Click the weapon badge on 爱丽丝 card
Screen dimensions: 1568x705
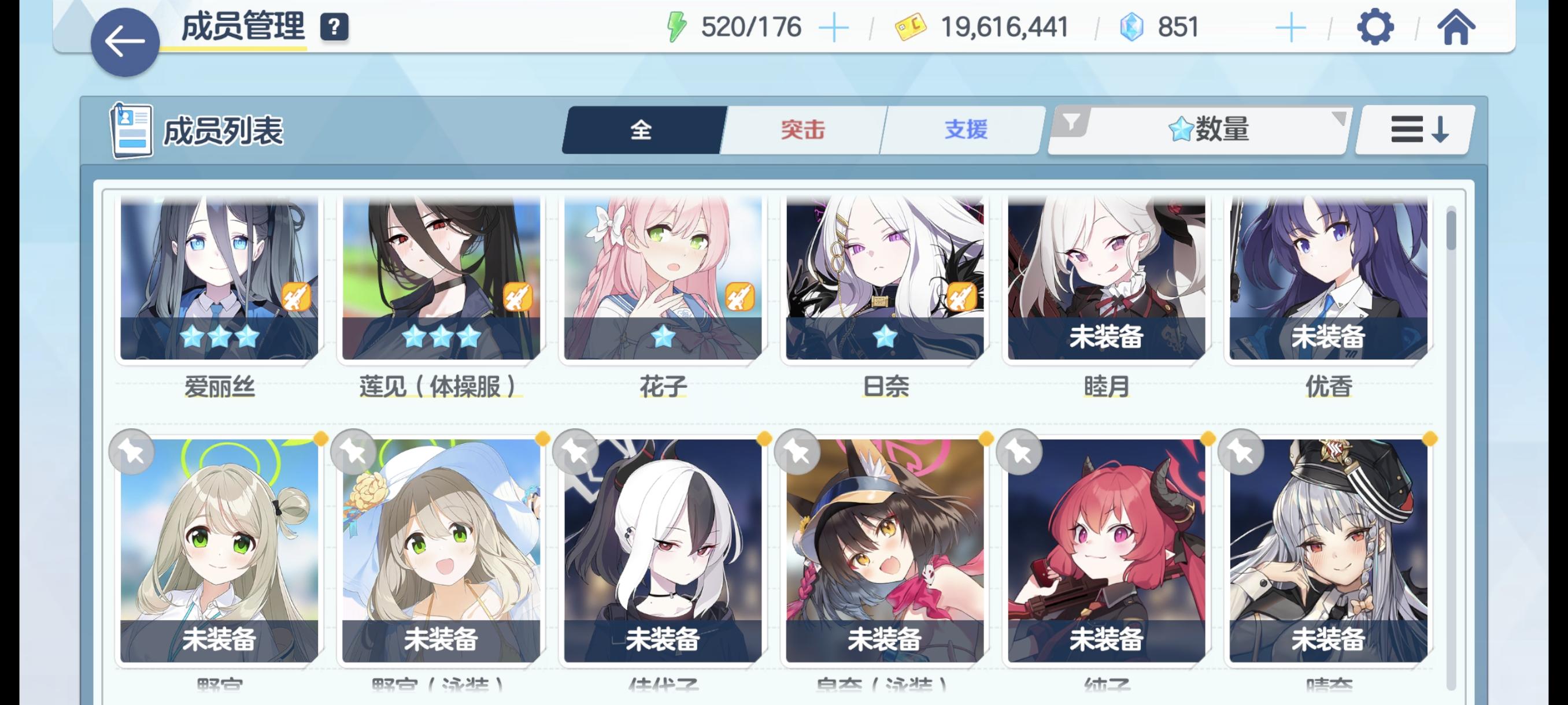pos(297,297)
